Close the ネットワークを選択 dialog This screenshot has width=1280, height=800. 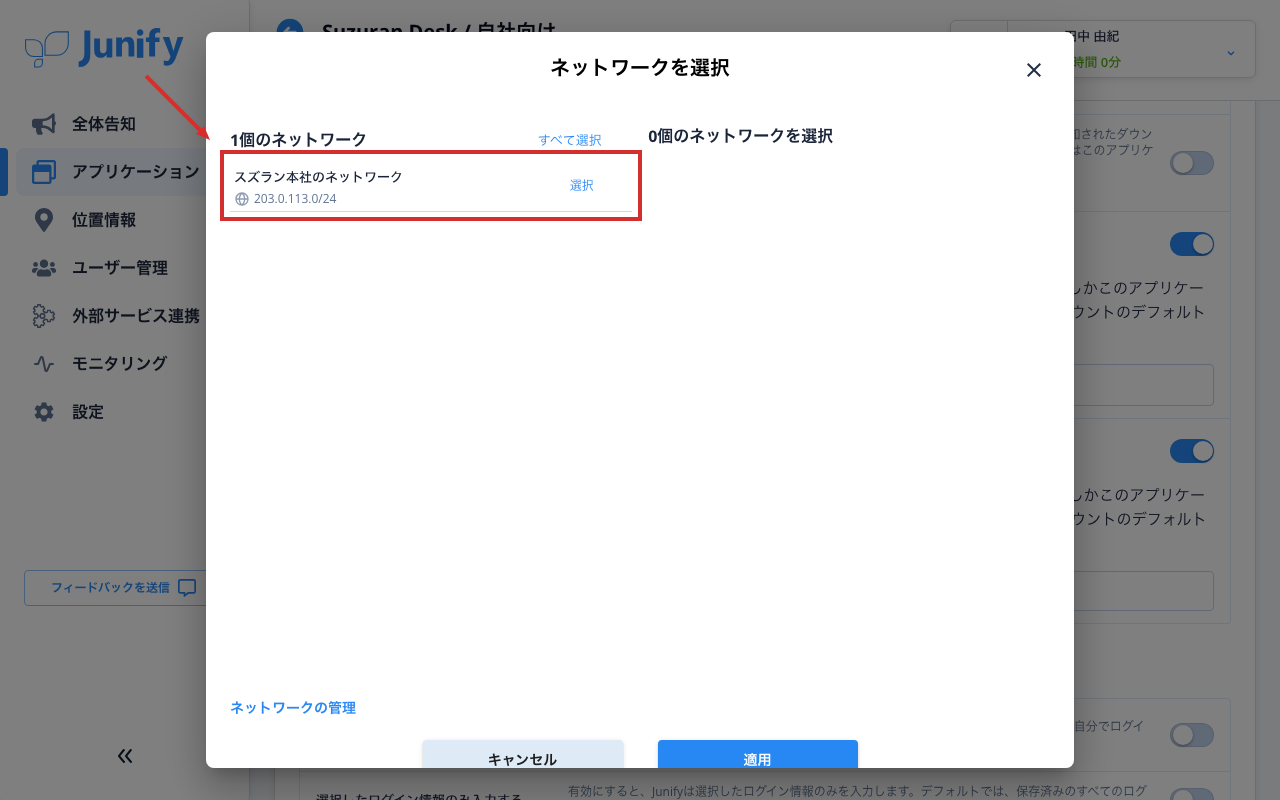(x=1034, y=70)
